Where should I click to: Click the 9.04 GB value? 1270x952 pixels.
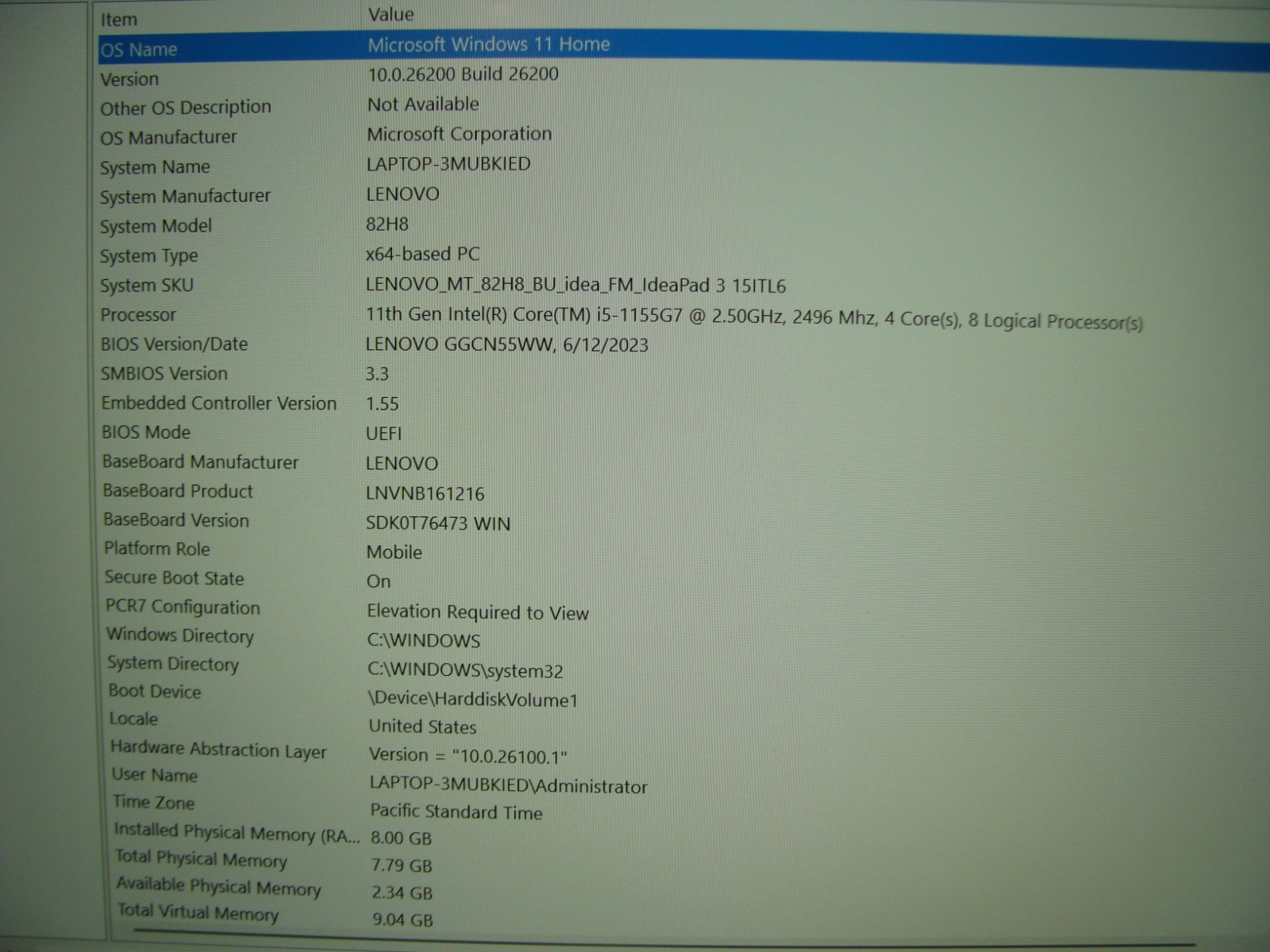coord(403,920)
